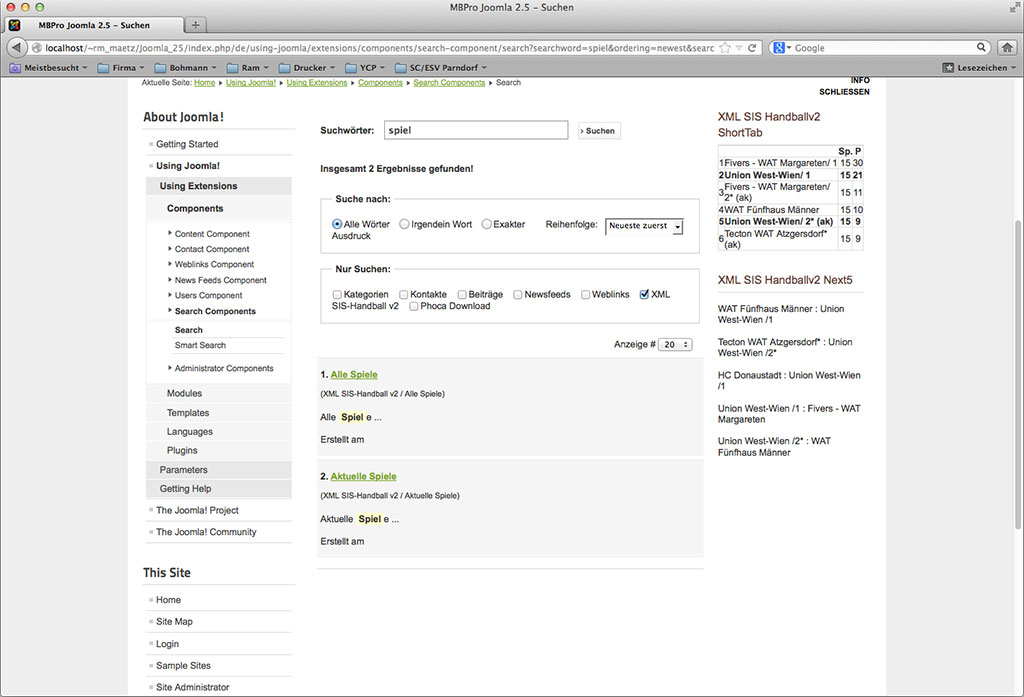The width and height of the screenshot is (1024, 697).
Task: Follow the Components breadcrumb link
Action: pyautogui.click(x=380, y=83)
